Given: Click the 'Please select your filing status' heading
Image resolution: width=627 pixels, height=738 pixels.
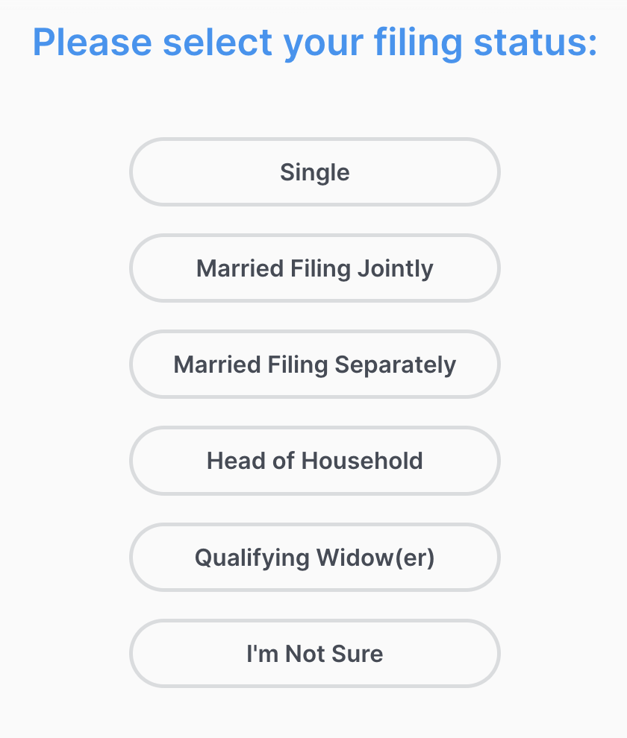Looking at the screenshot, I should coord(315,43).
